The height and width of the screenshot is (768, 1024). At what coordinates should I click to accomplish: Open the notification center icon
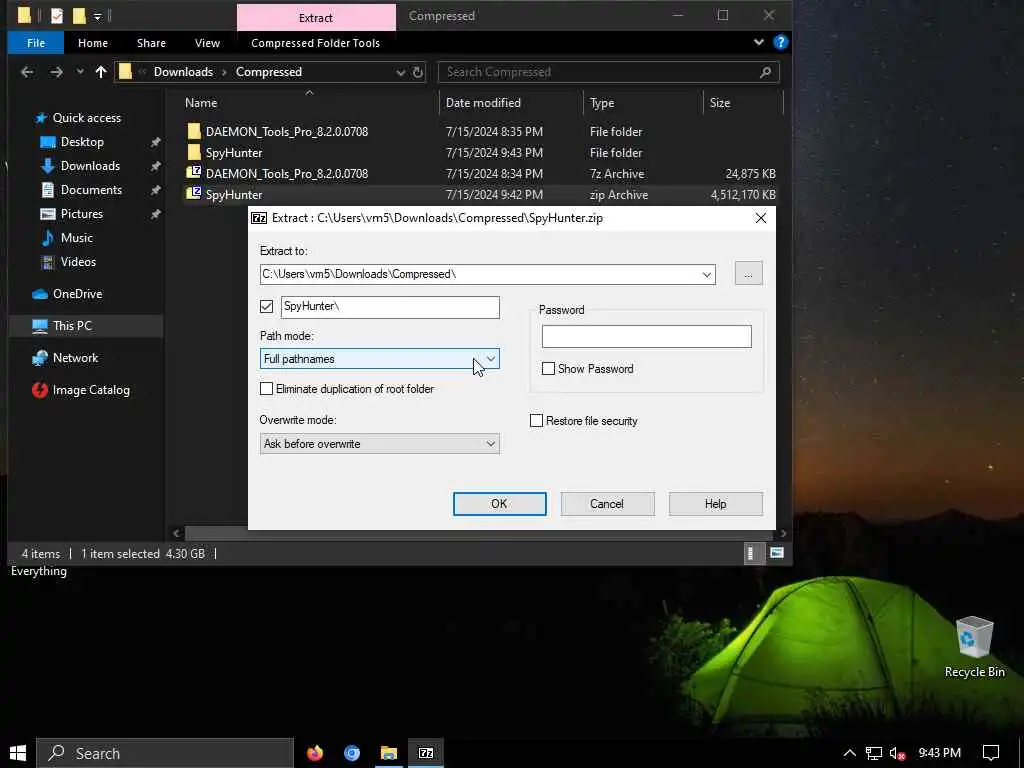pyautogui.click(x=991, y=753)
